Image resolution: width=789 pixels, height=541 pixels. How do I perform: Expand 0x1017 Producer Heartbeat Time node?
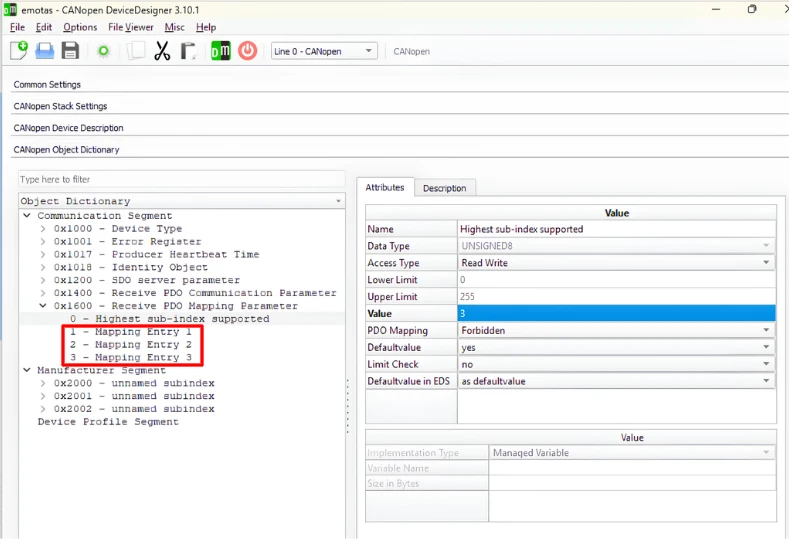click(x=43, y=254)
